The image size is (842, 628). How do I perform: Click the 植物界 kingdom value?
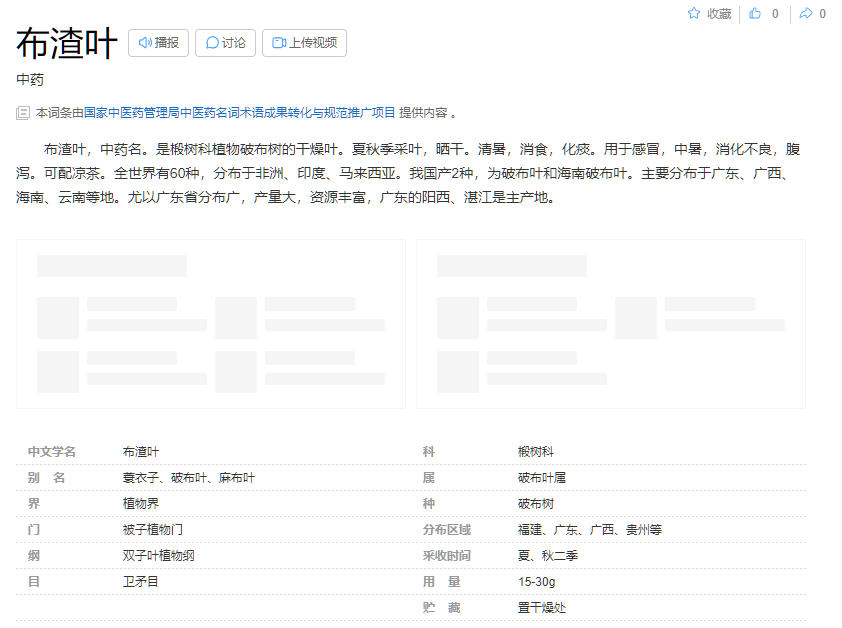[141, 504]
